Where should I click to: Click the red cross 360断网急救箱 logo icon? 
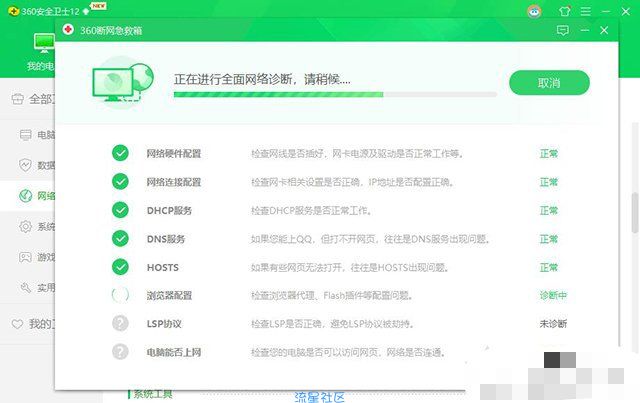click(x=68, y=30)
